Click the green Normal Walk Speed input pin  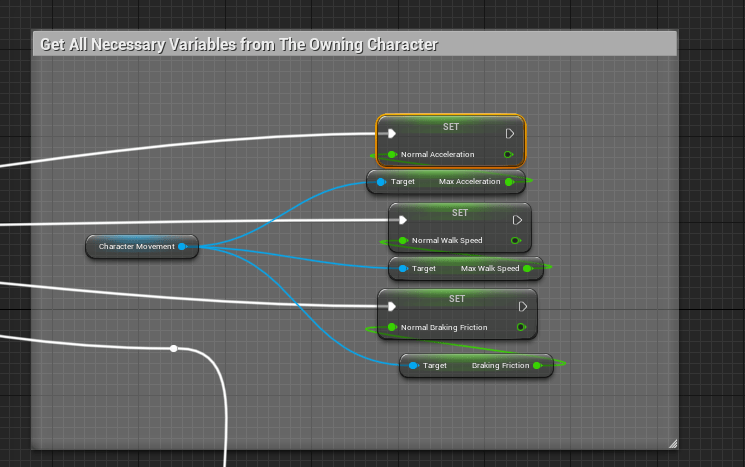[x=403, y=241]
